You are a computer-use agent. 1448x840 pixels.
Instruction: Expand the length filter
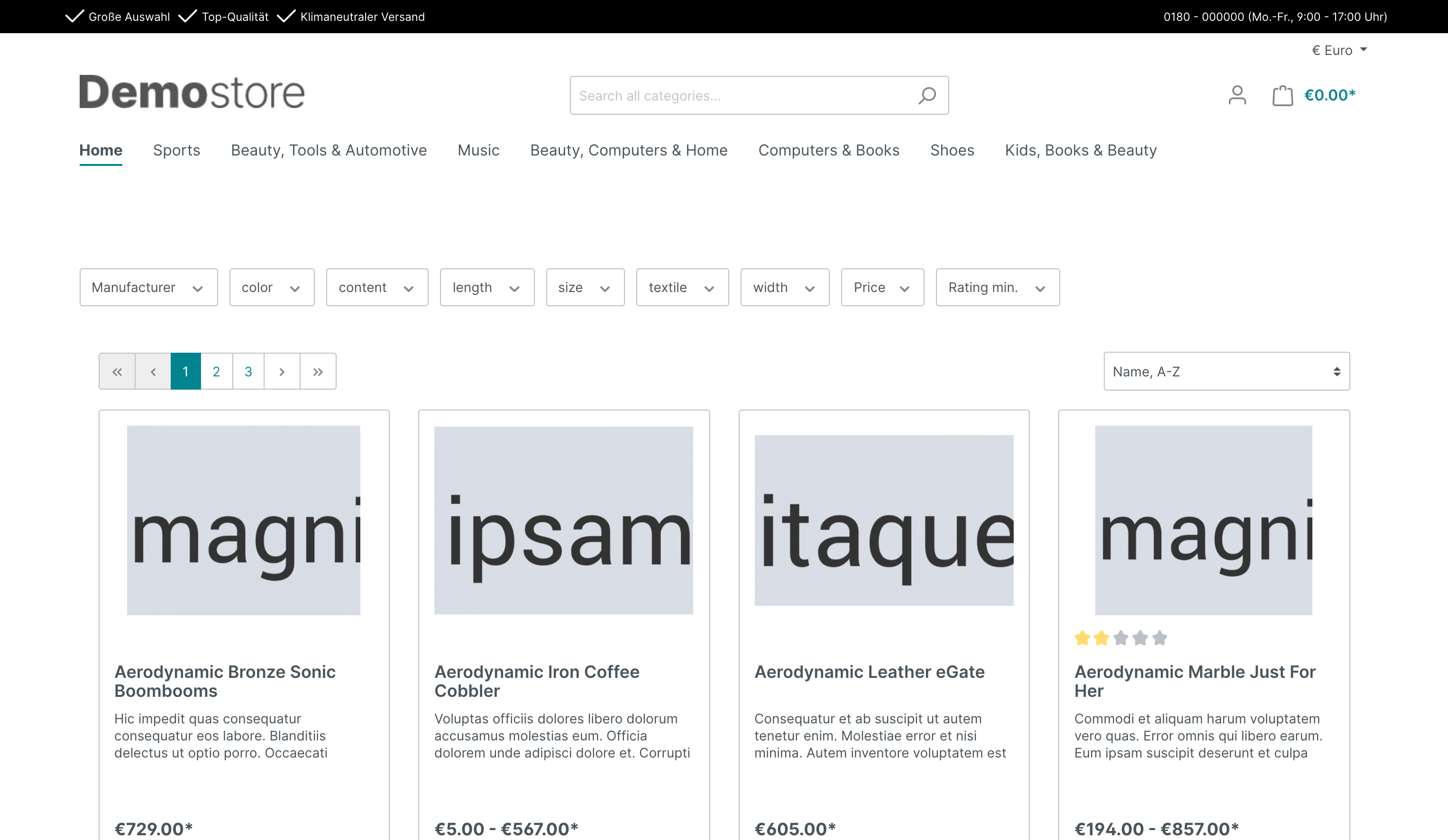pos(487,287)
